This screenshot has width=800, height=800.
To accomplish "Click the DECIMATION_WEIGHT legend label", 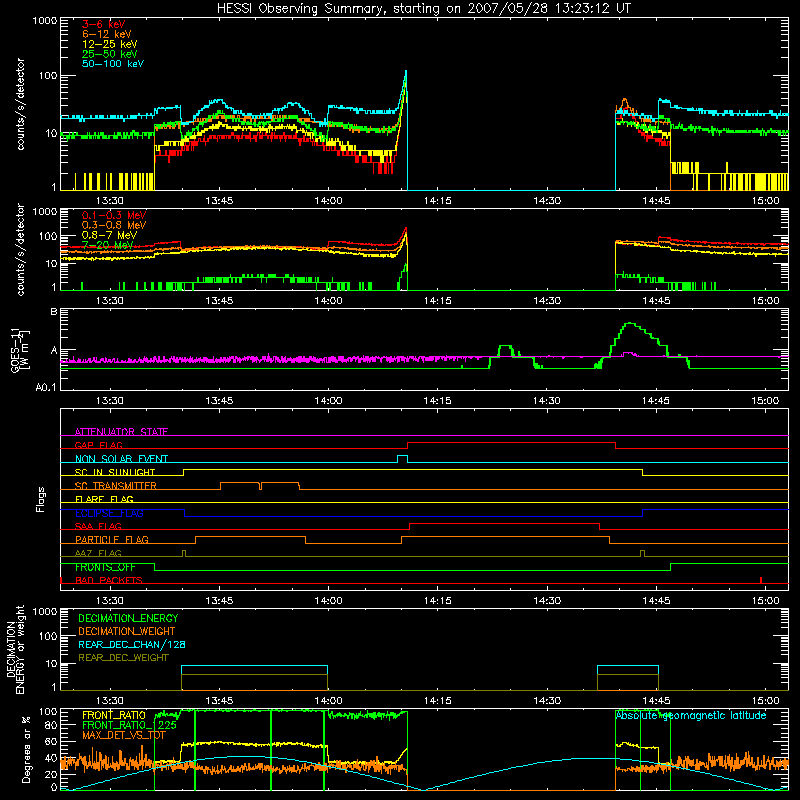I will pos(127,631).
